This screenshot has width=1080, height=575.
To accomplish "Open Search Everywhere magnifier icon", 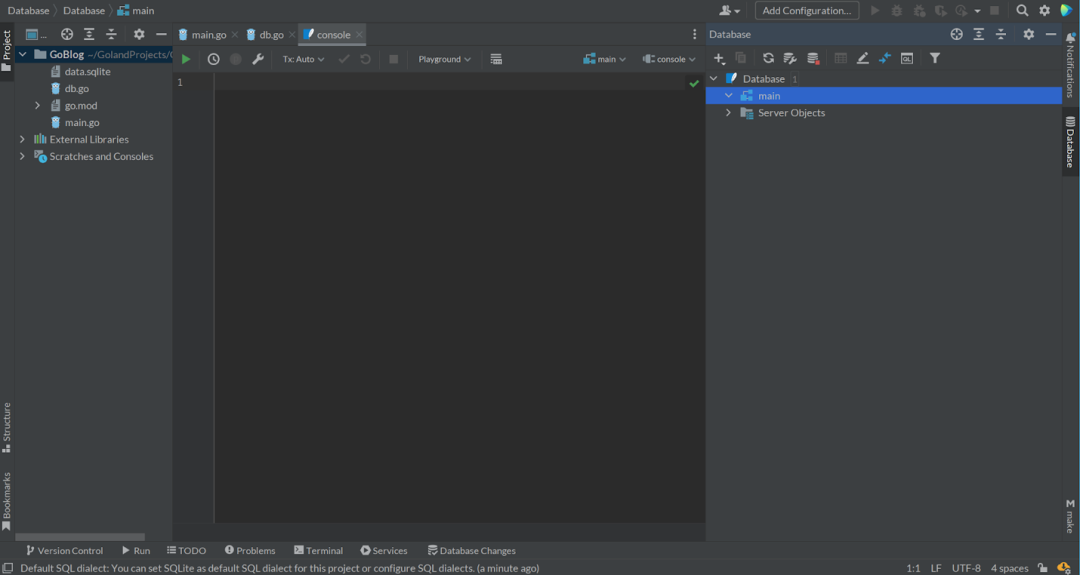I will point(1022,10).
